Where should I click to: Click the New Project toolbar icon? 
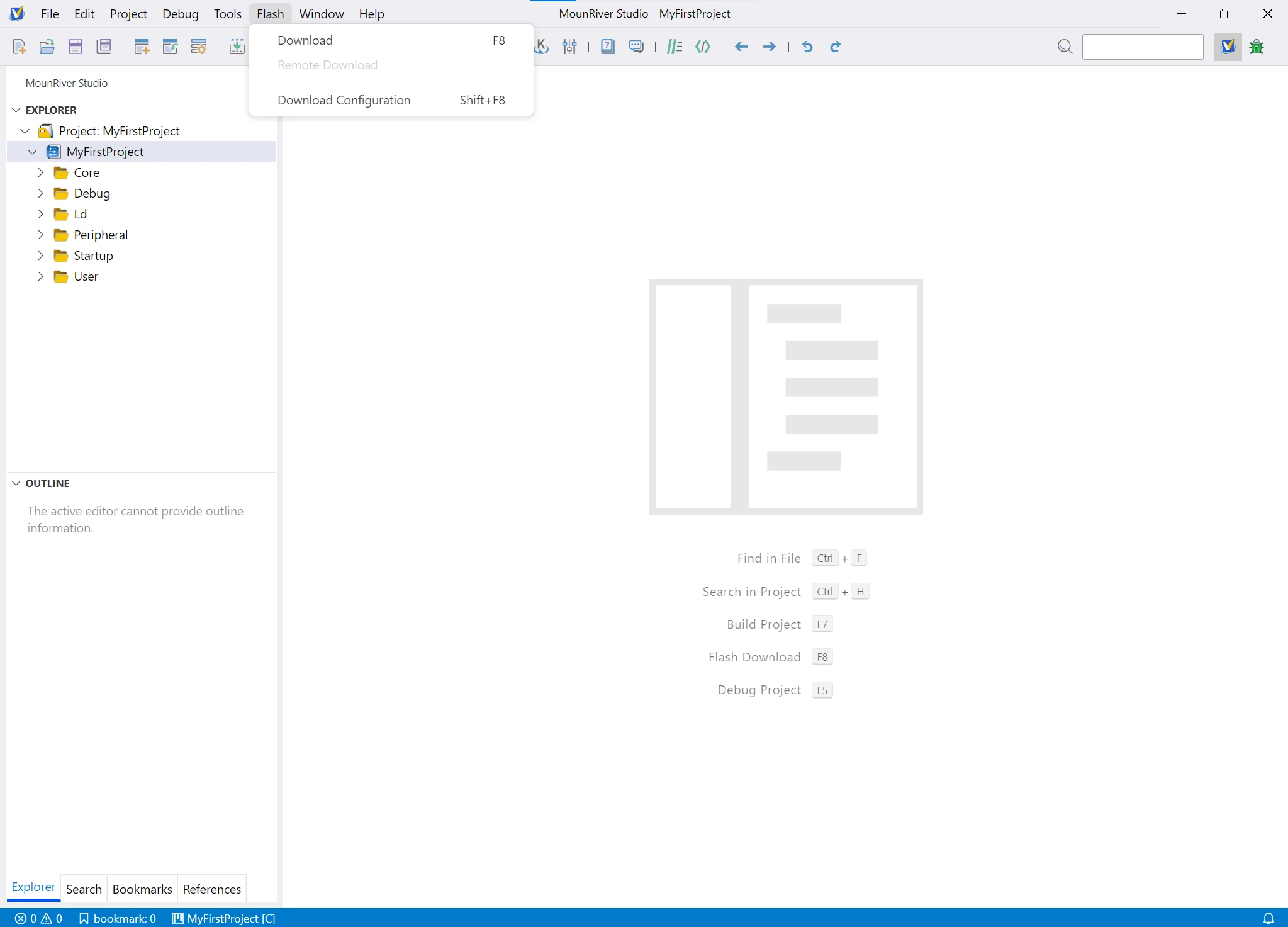(x=142, y=47)
